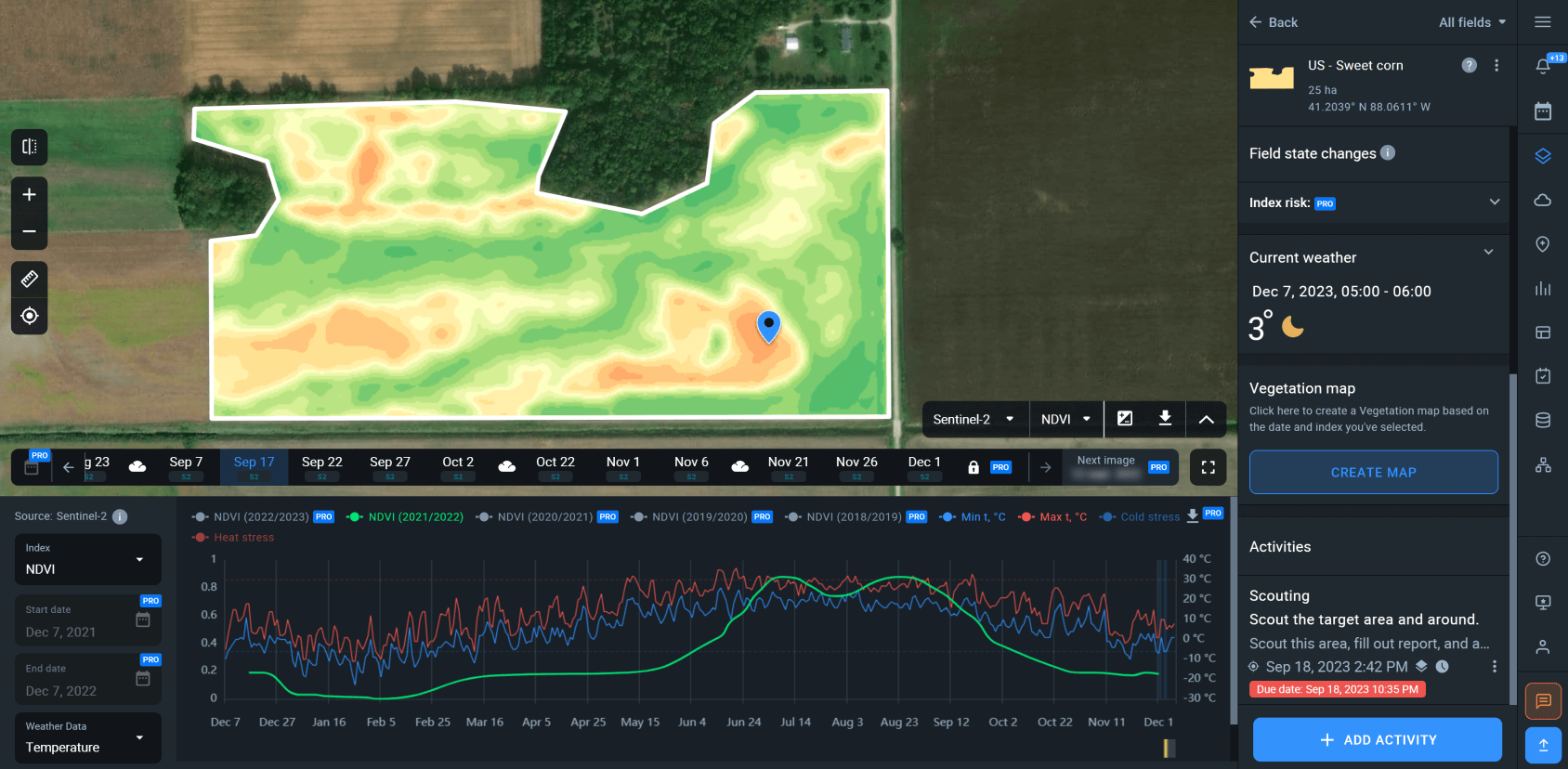Click the ADD ACTIVITY button
Viewport: 1568px width, 769px height.
click(1377, 739)
